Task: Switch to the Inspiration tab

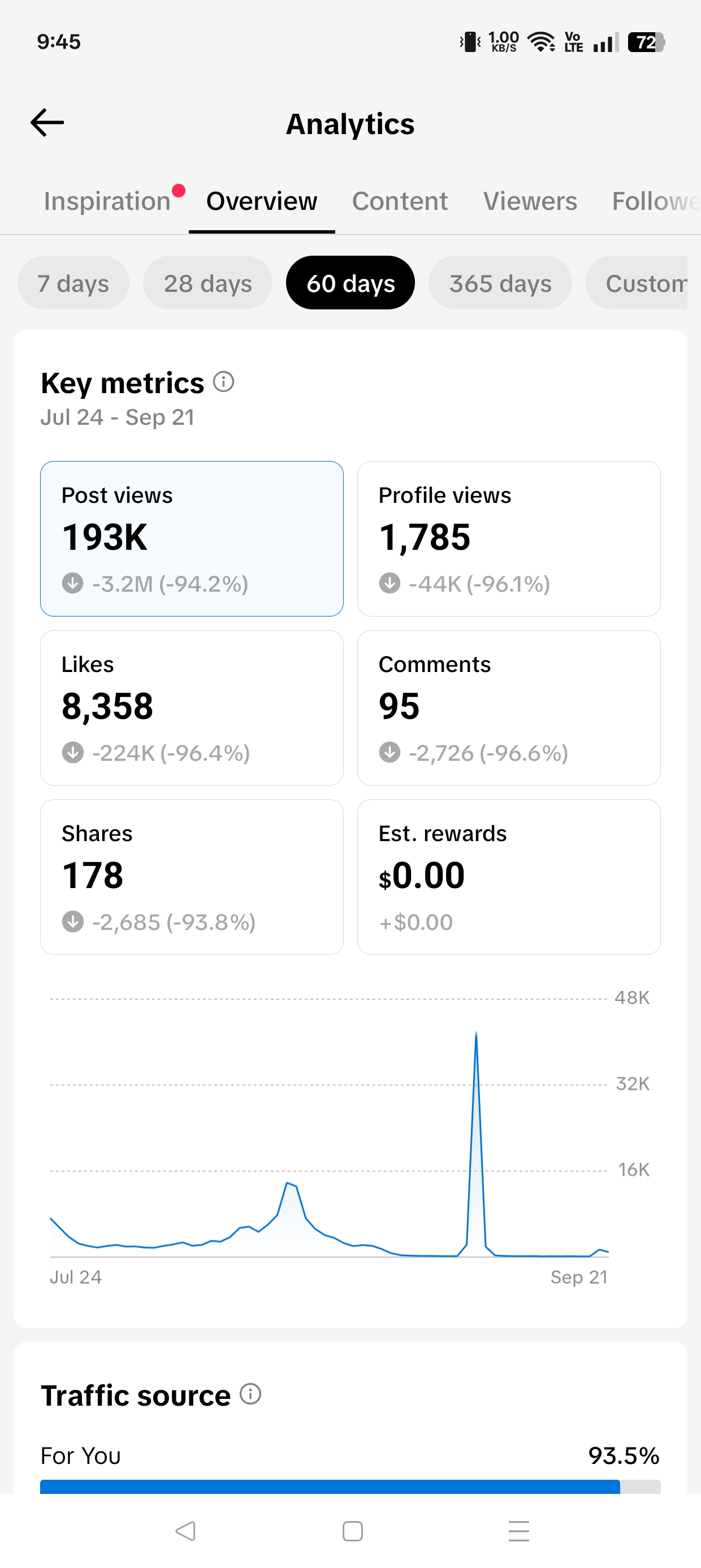Action: (107, 201)
